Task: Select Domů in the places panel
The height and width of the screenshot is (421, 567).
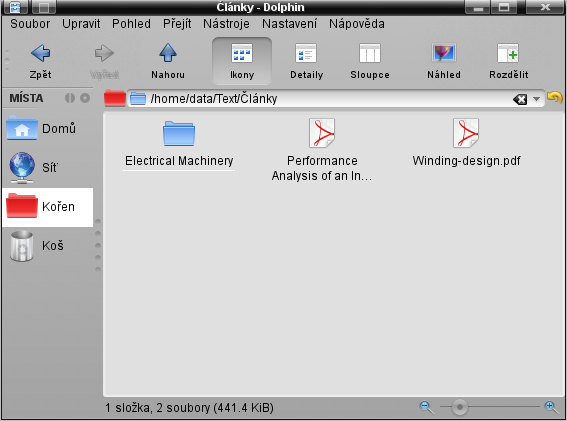Action: point(47,128)
